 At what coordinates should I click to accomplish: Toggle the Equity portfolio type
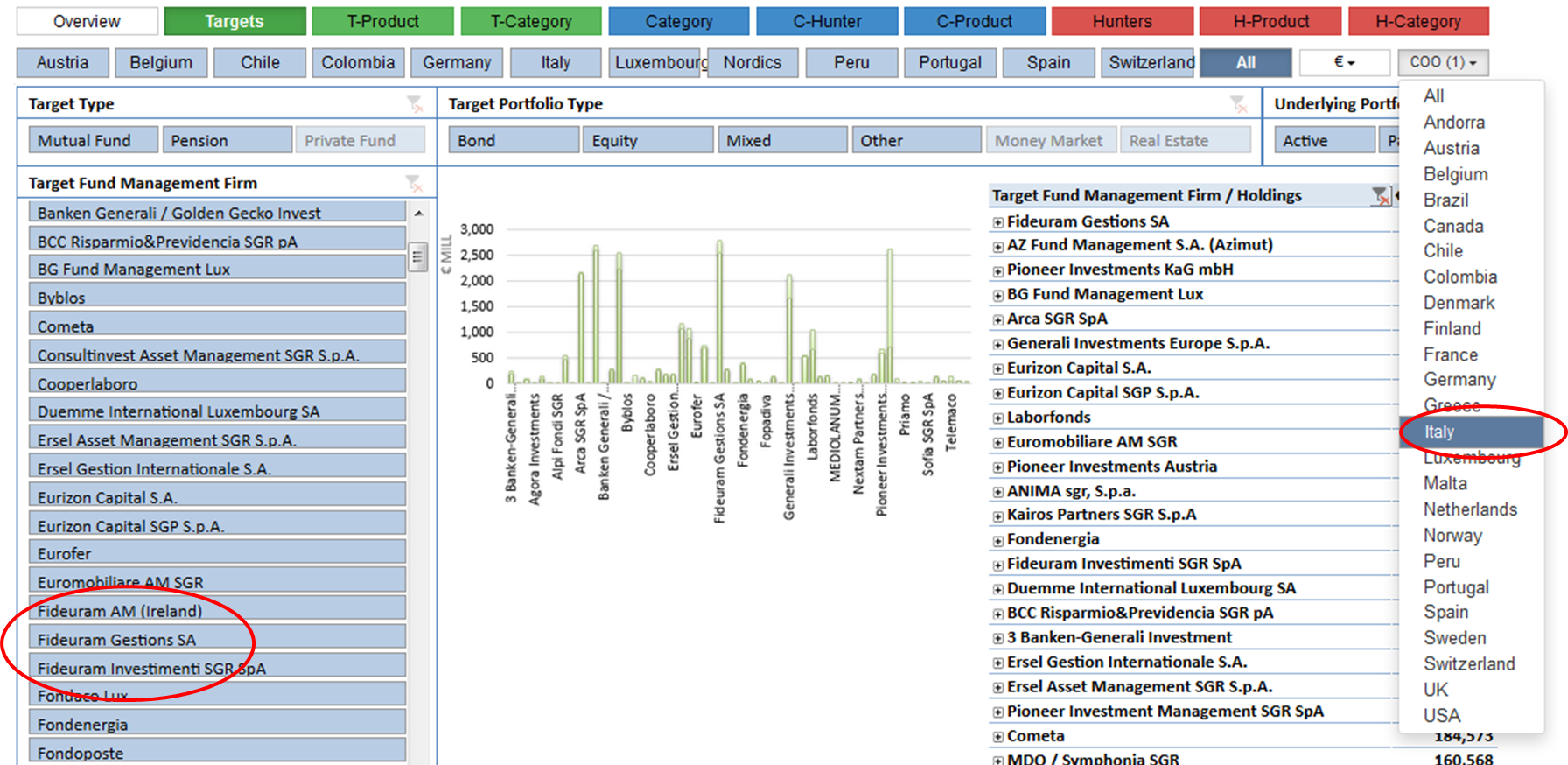[648, 140]
